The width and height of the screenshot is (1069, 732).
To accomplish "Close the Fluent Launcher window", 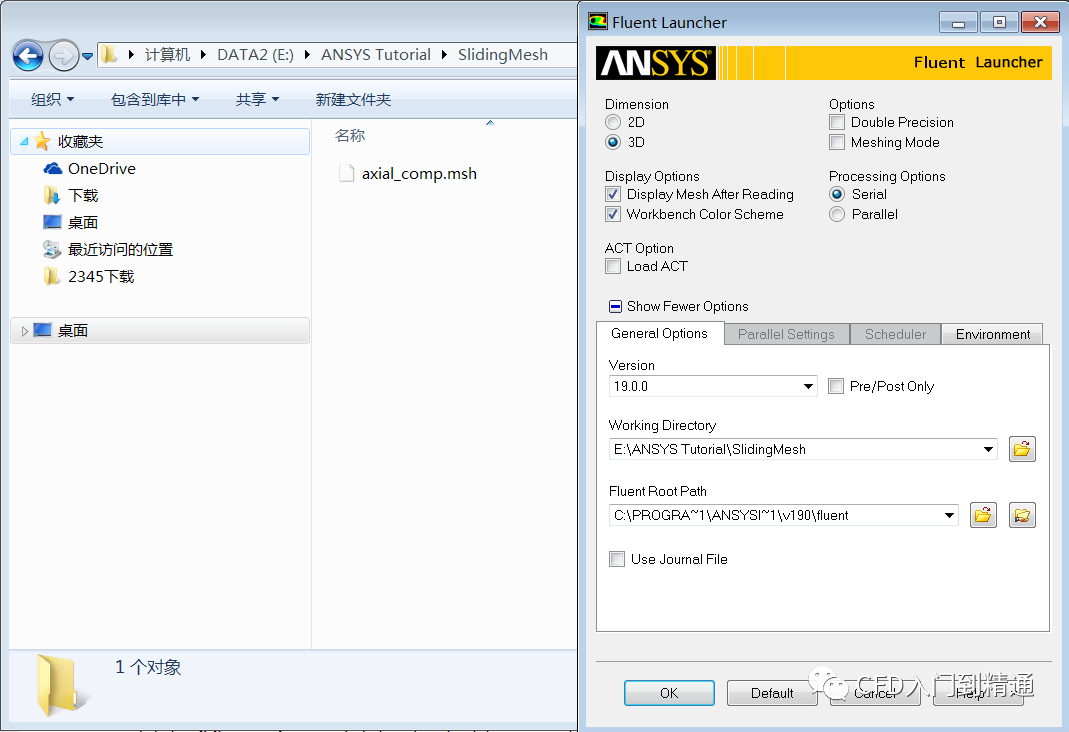I will pos(1040,22).
